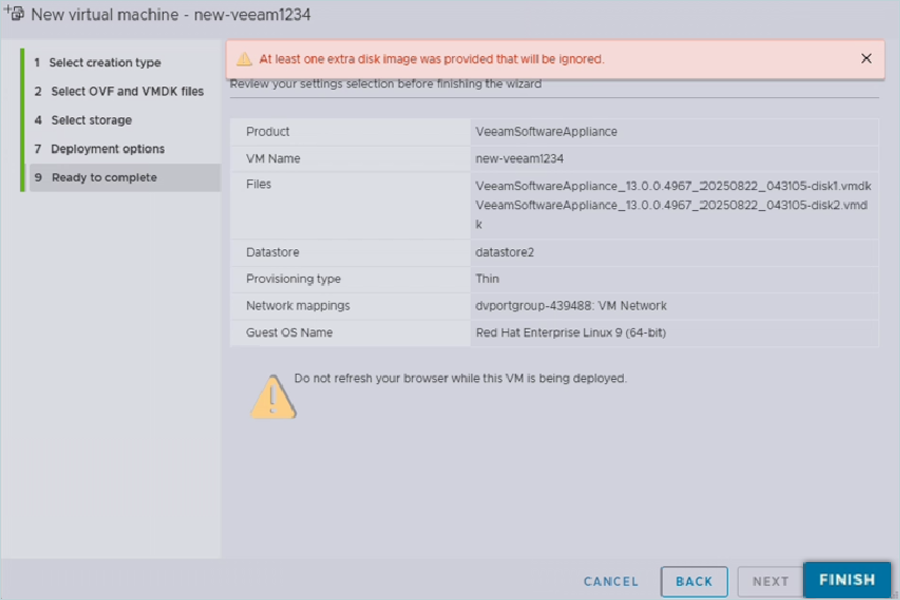
Task: Click the large yellow warning triangle icon
Action: pos(272,396)
